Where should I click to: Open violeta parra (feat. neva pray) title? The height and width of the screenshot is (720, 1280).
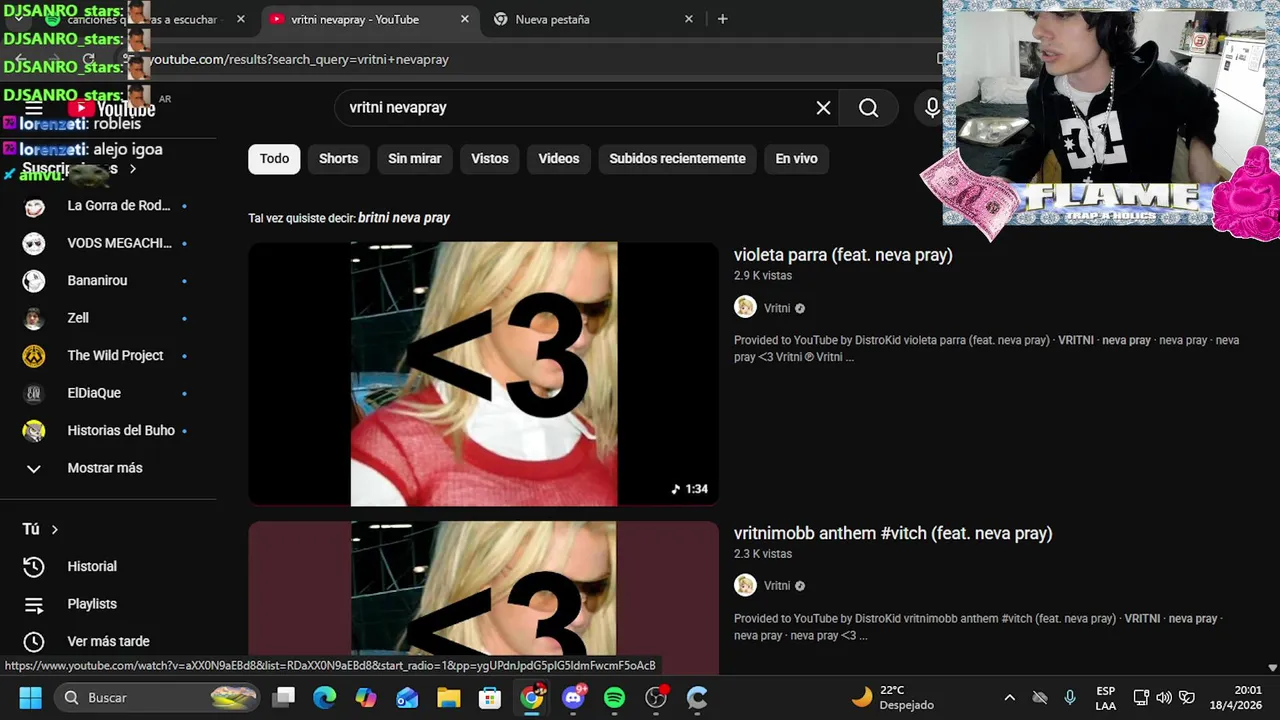[x=843, y=255]
